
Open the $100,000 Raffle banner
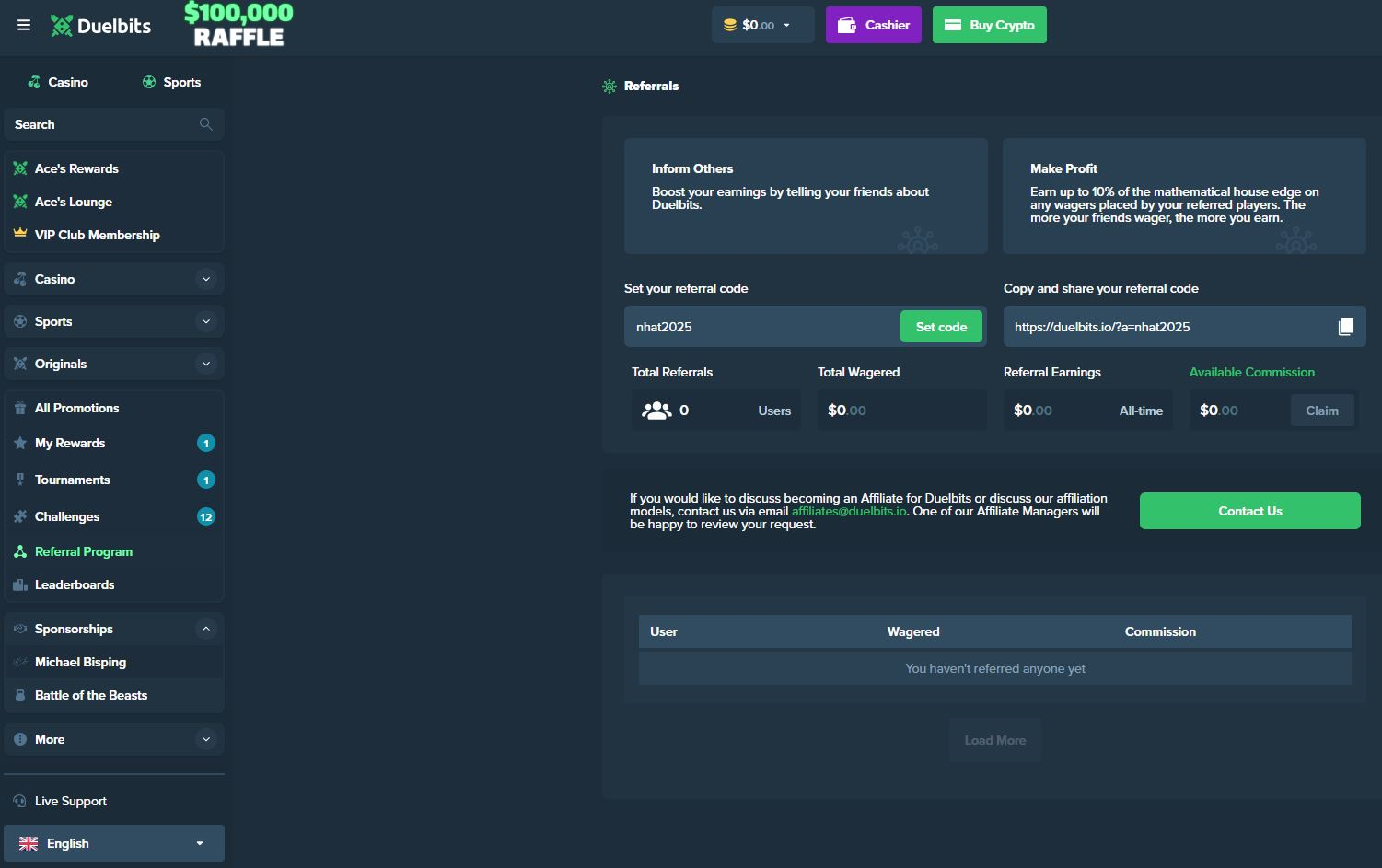[238, 25]
